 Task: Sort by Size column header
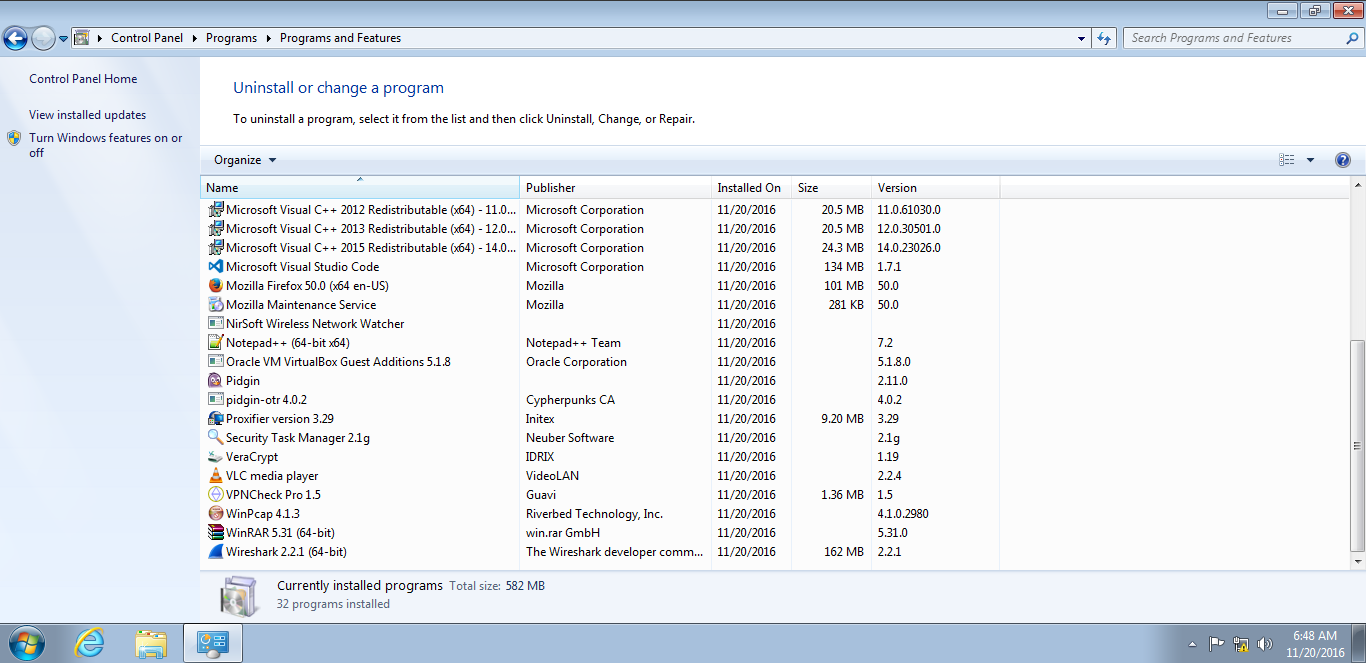(831, 187)
